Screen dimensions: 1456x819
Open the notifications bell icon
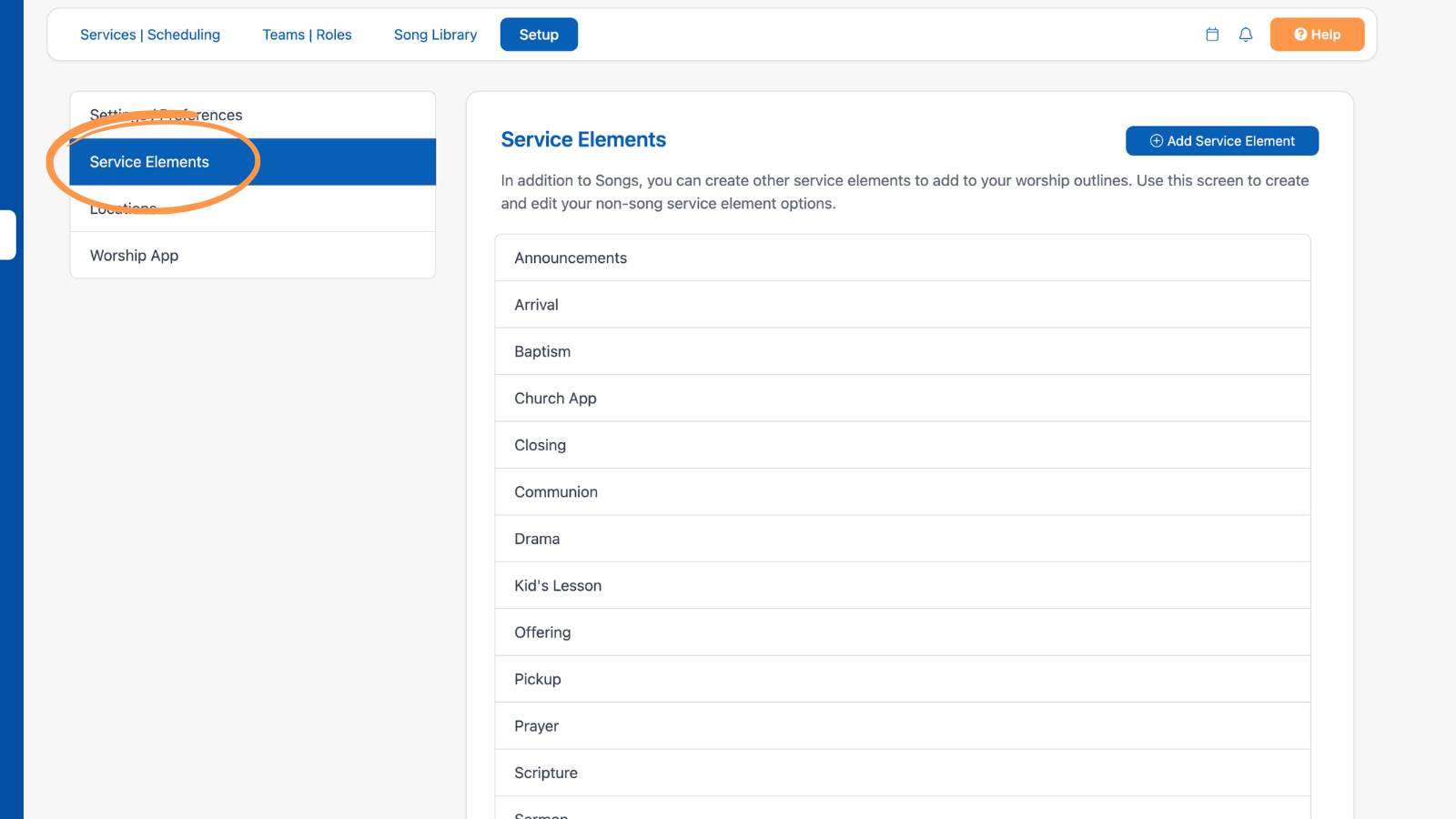point(1246,35)
